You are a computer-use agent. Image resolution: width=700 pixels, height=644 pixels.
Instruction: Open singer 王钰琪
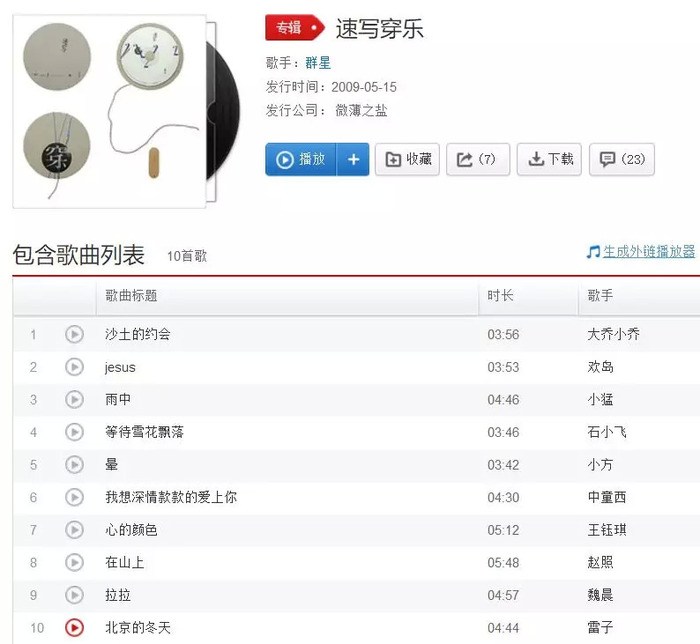pos(607,530)
